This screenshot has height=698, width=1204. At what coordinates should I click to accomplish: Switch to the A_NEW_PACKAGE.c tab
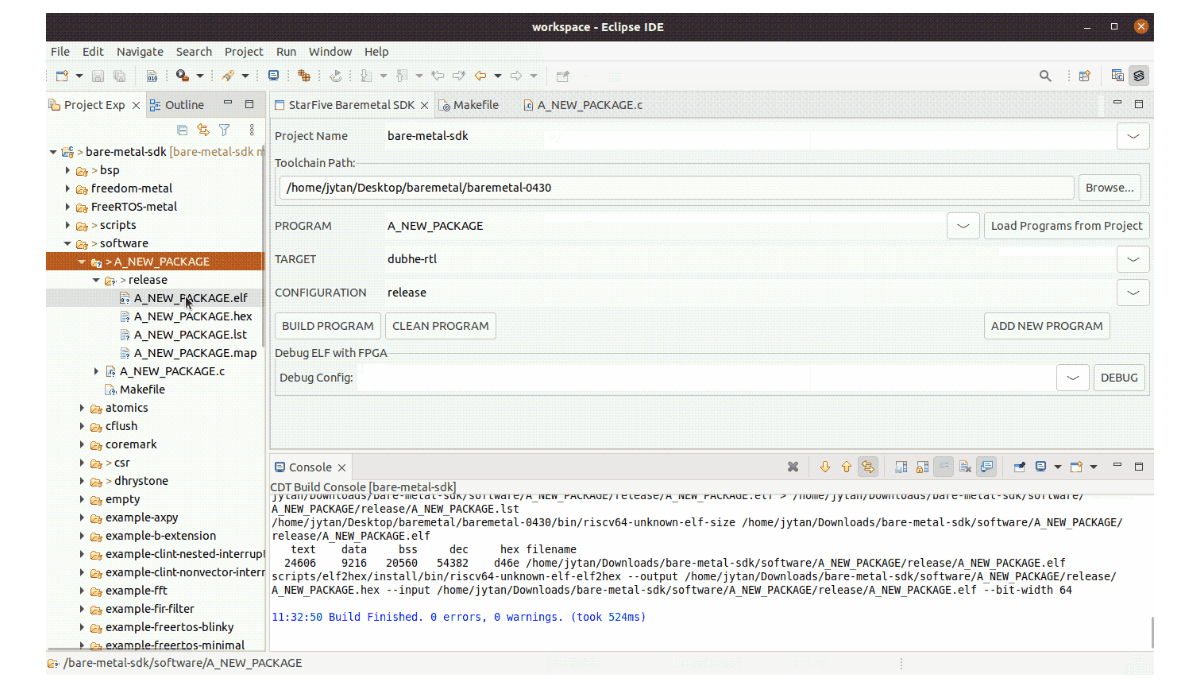point(582,105)
